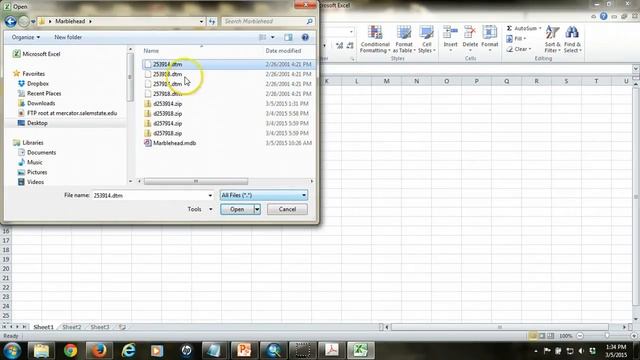
Task: Select Desktop in navigation pane
Action: click(x=37, y=123)
